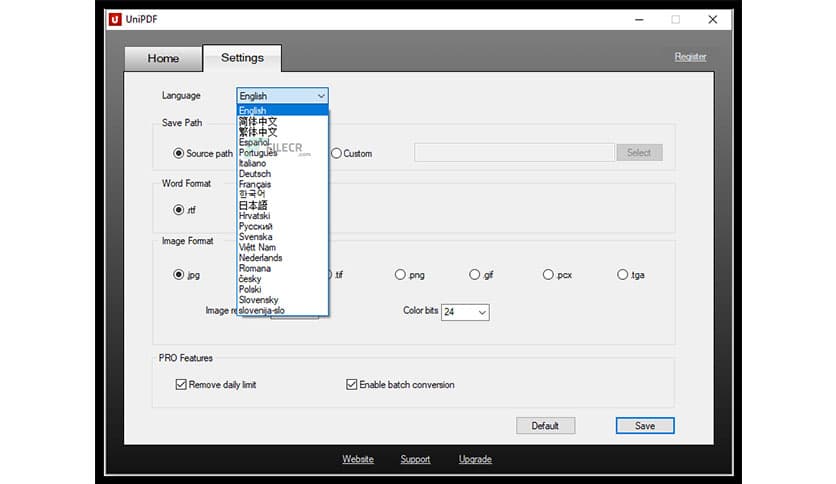Click the UniPDF logo icon in title bar
Screen dimensions: 836x484
[x=115, y=20]
